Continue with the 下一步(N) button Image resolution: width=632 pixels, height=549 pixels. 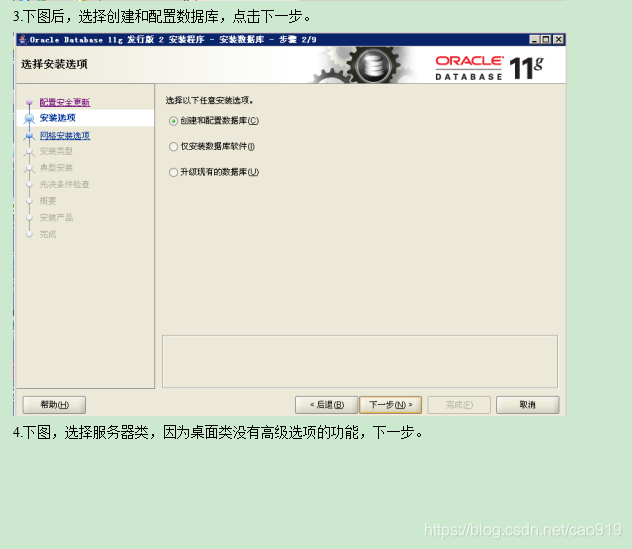[391, 405]
